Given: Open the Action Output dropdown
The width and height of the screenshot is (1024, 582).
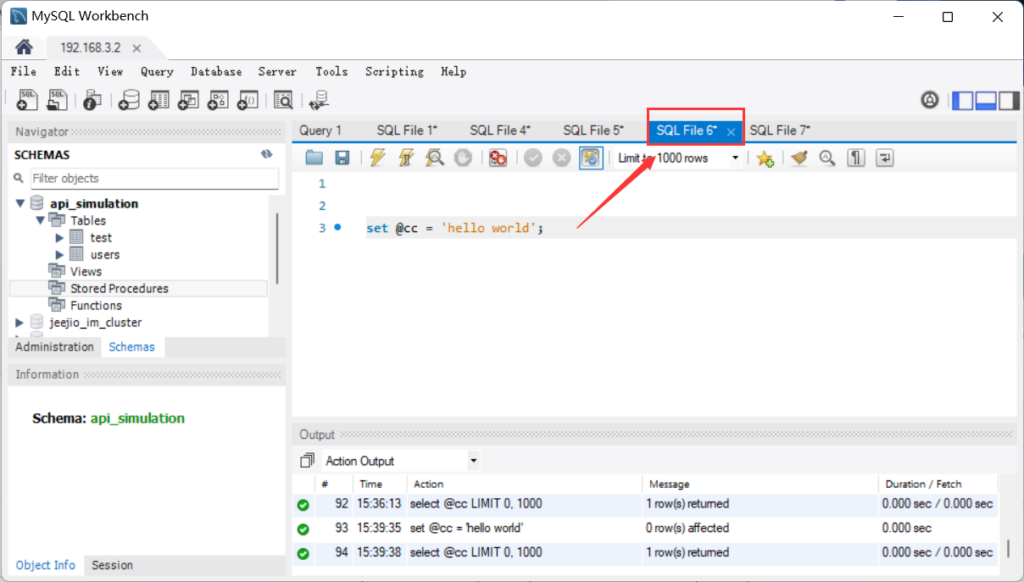Looking at the screenshot, I should (x=473, y=461).
